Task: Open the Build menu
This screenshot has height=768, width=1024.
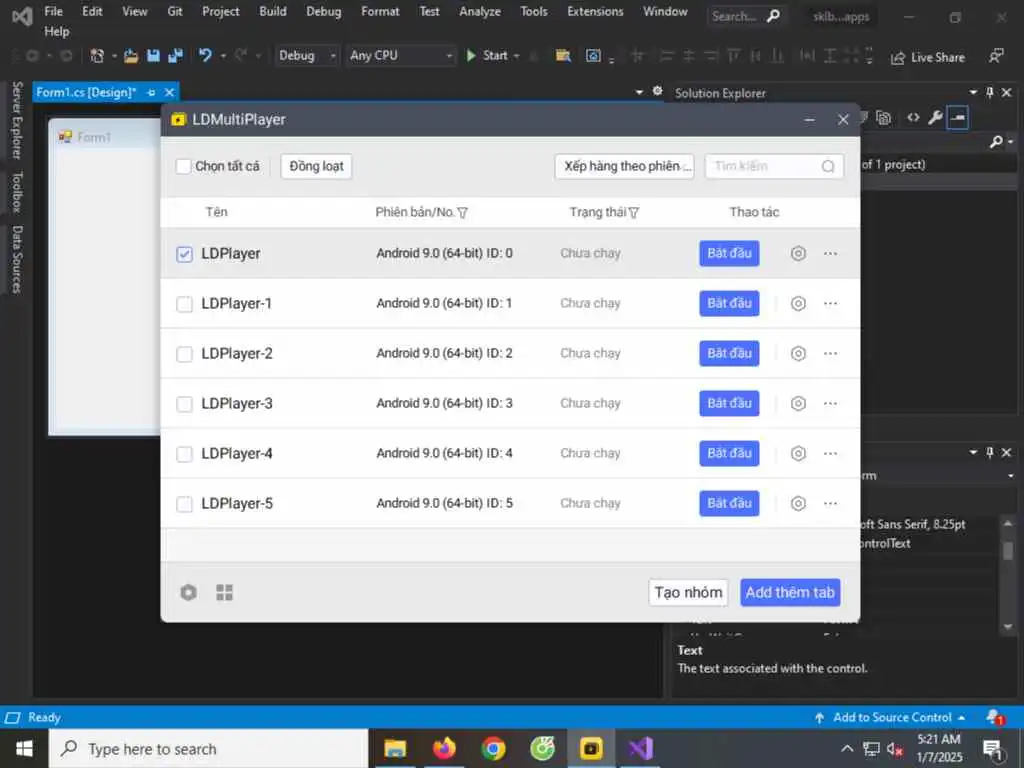Action: tap(273, 12)
